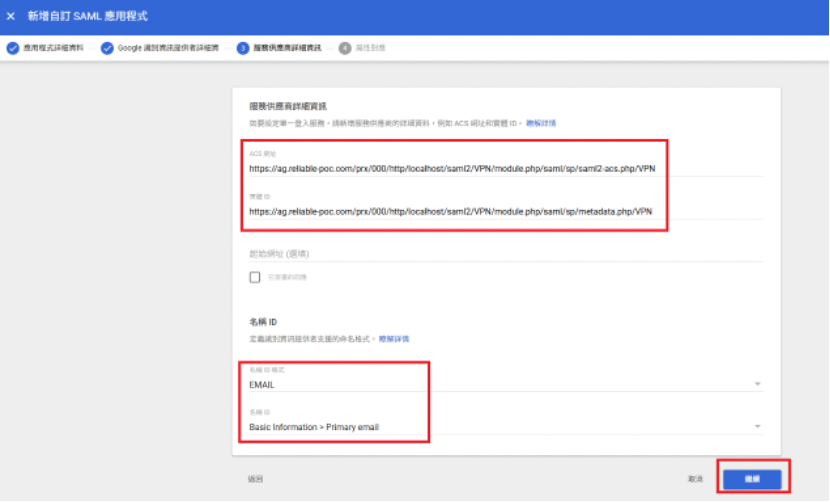Open the EMAIL name ID format dropdown arrow

click(757, 384)
